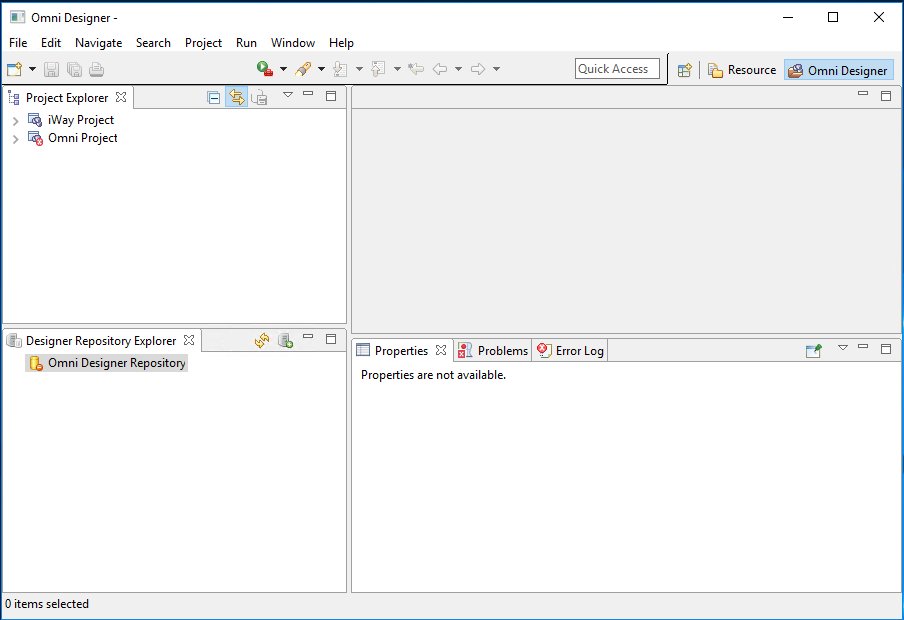
Task: Click the New wizard toolbar icon
Action: point(14,69)
